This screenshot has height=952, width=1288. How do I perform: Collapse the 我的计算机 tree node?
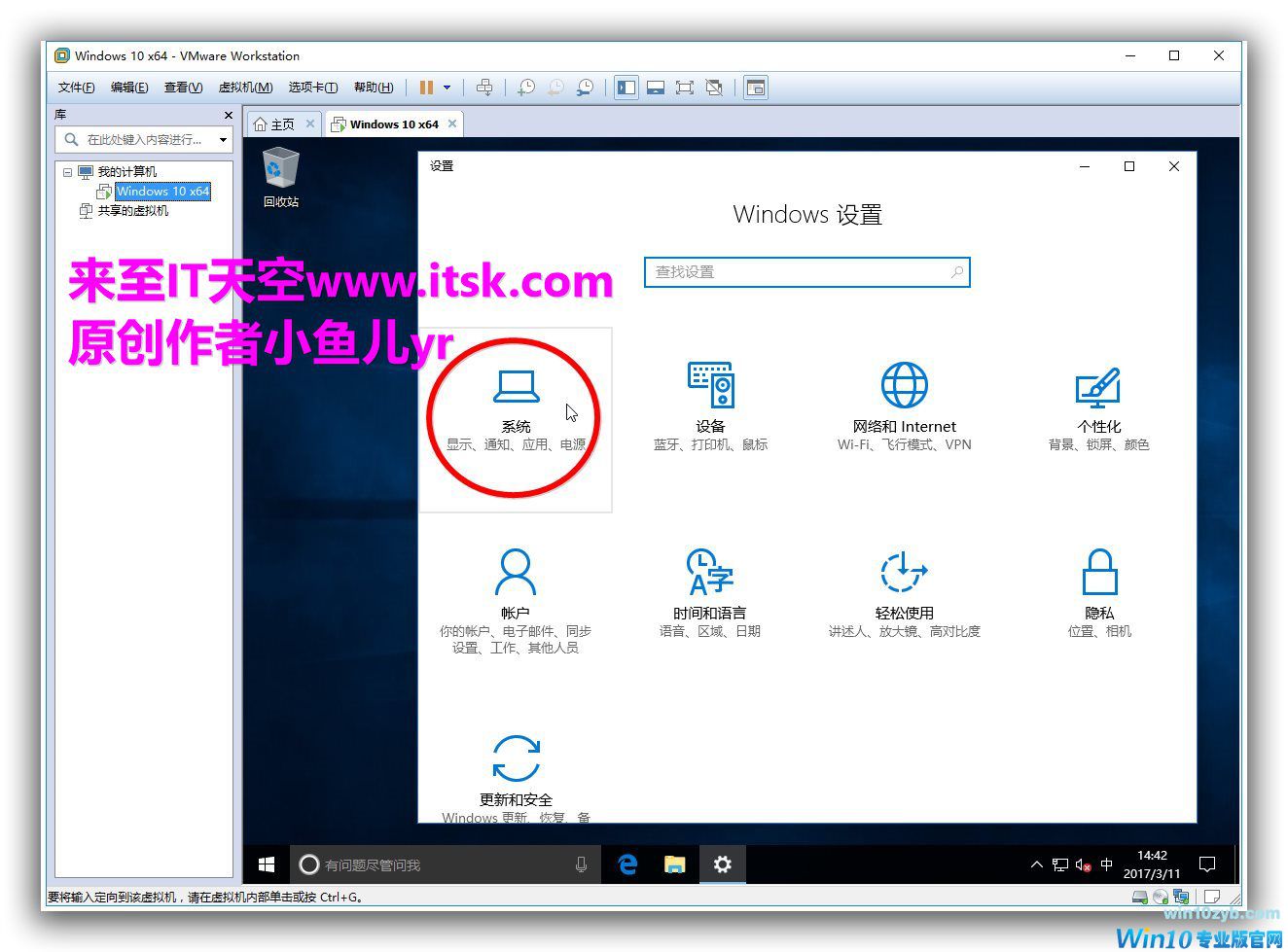click(67, 172)
